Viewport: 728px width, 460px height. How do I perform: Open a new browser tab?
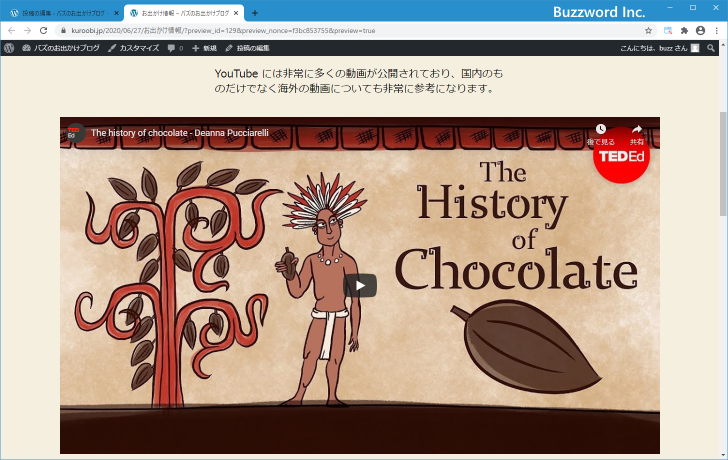[254, 13]
